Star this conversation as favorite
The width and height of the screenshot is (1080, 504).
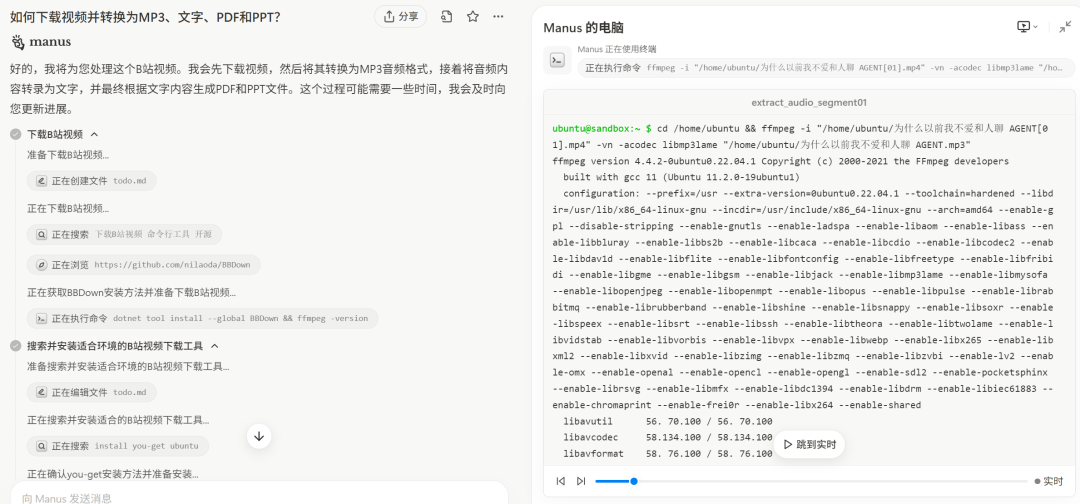pyautogui.click(x=472, y=17)
